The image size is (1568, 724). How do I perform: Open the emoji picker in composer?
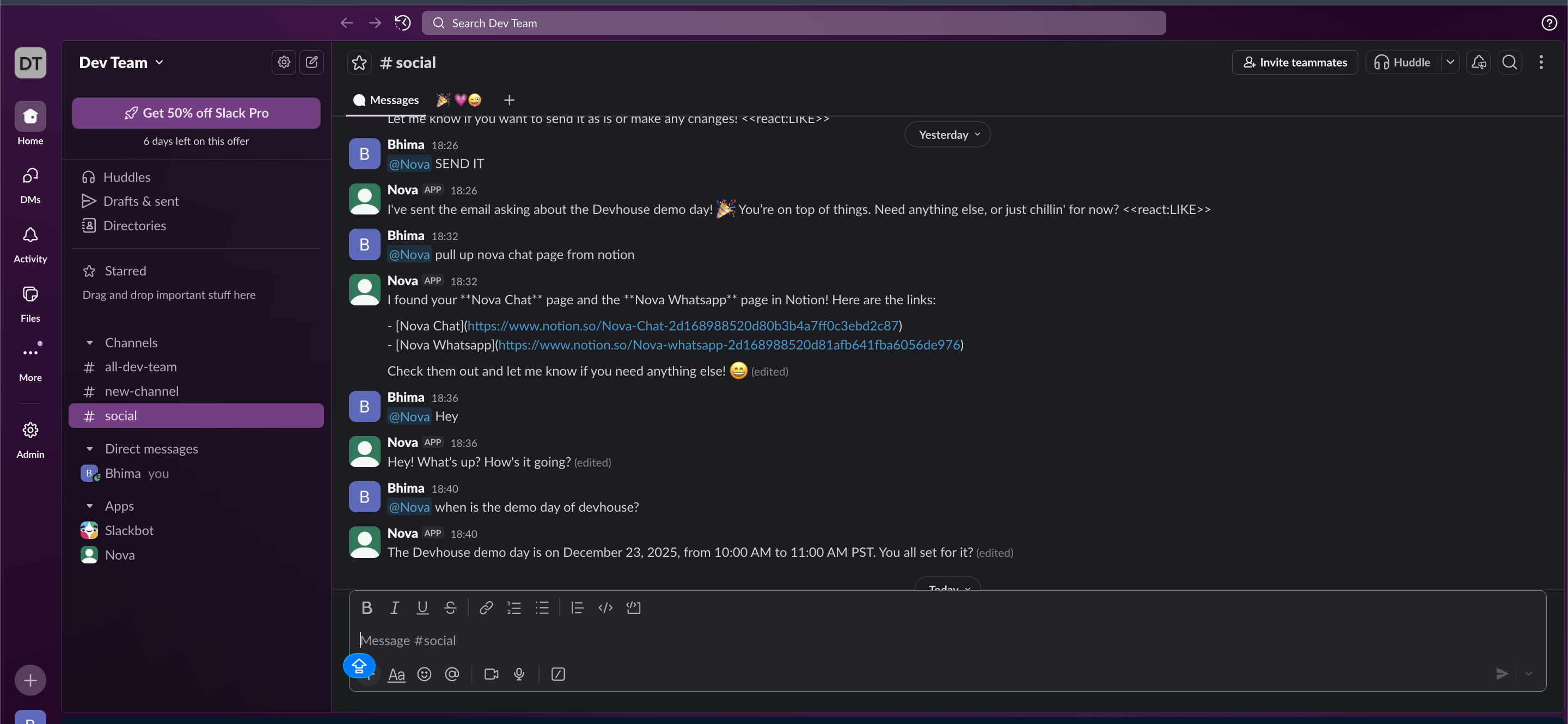(424, 674)
